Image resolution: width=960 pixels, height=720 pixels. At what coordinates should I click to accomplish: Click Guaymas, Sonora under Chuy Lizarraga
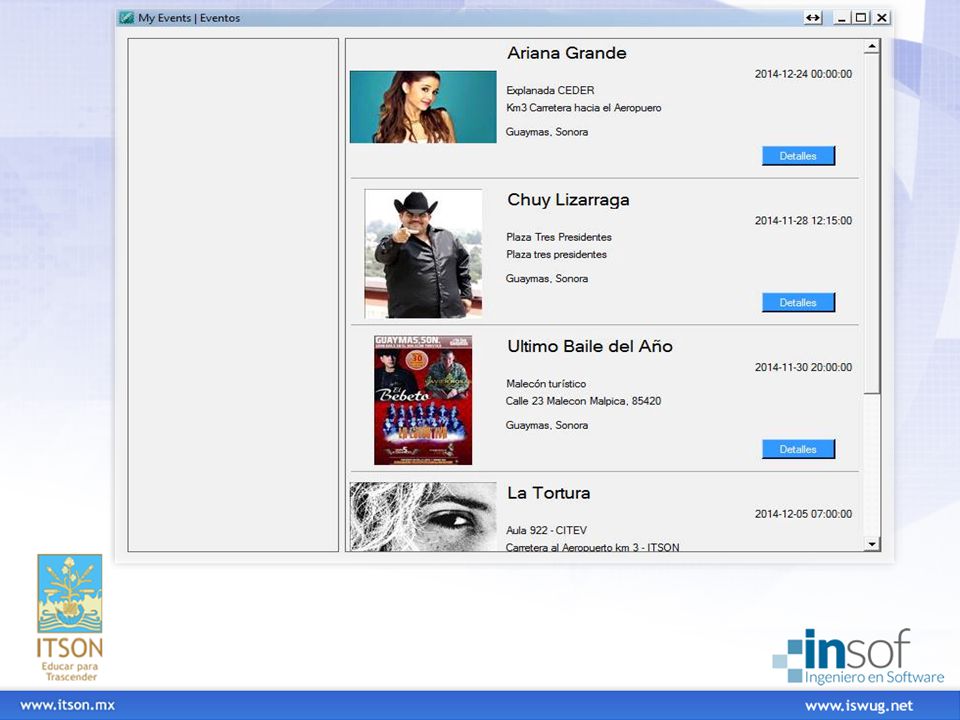(547, 279)
